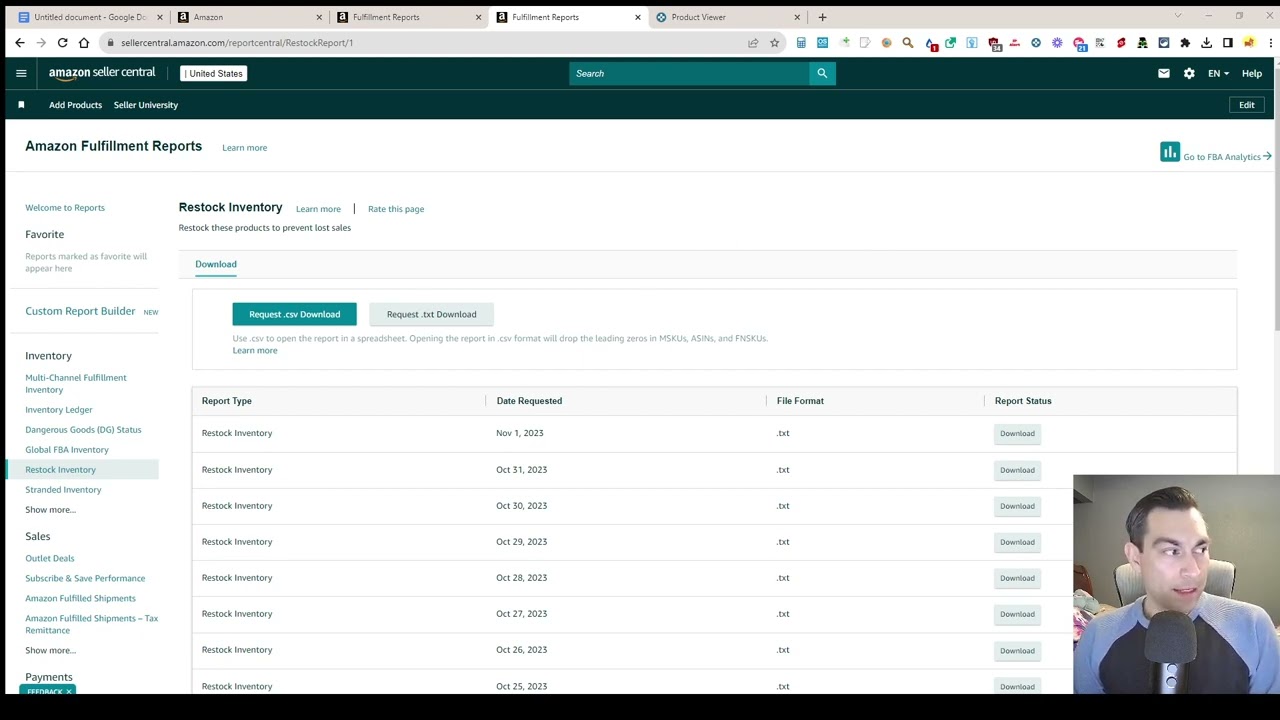The height and width of the screenshot is (720, 1280).
Task: Open the Add Products menu item
Action: point(75,105)
